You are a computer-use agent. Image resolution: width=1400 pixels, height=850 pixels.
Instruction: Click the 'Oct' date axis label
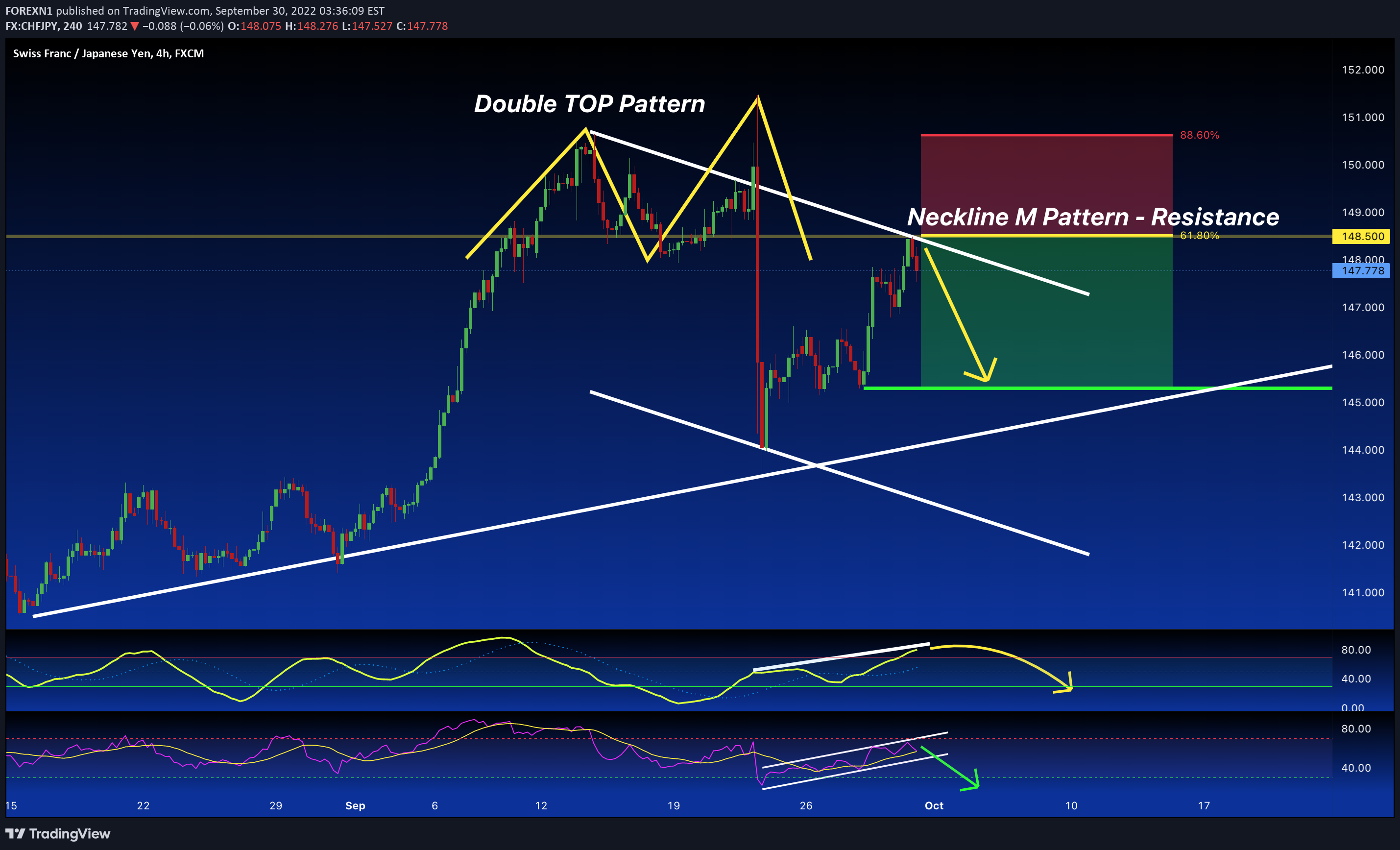pyautogui.click(x=934, y=806)
